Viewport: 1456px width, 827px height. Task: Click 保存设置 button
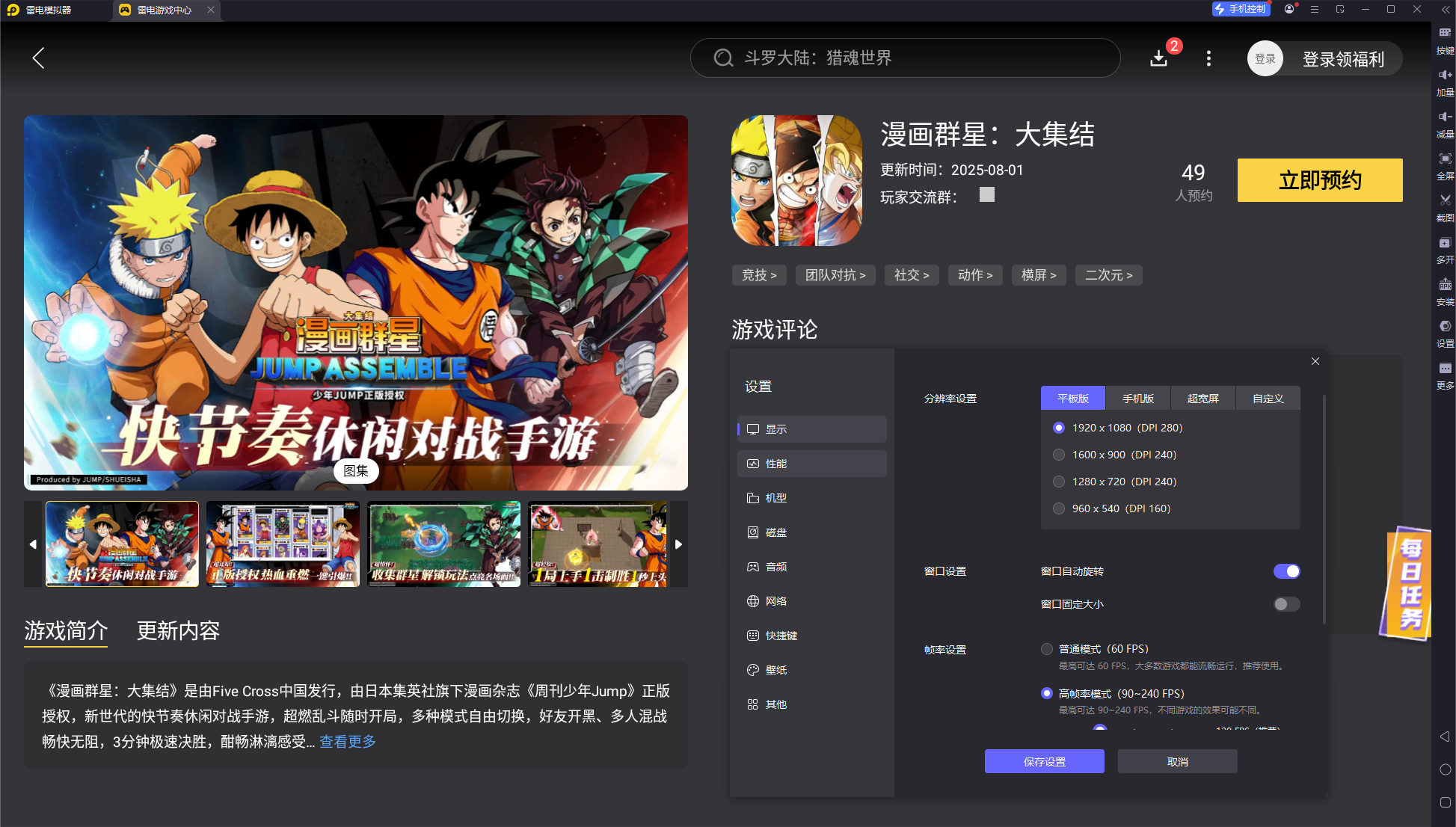click(x=1045, y=761)
